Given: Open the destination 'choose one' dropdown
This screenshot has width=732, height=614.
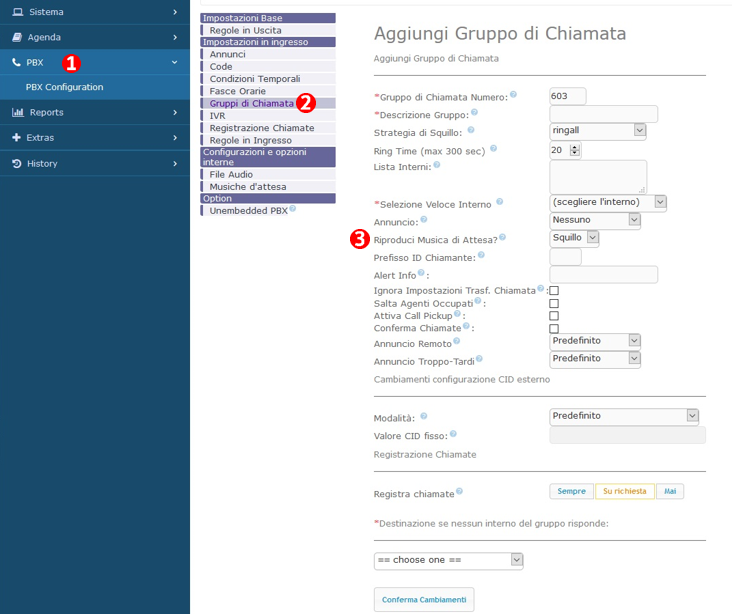Looking at the screenshot, I should tap(448, 560).
